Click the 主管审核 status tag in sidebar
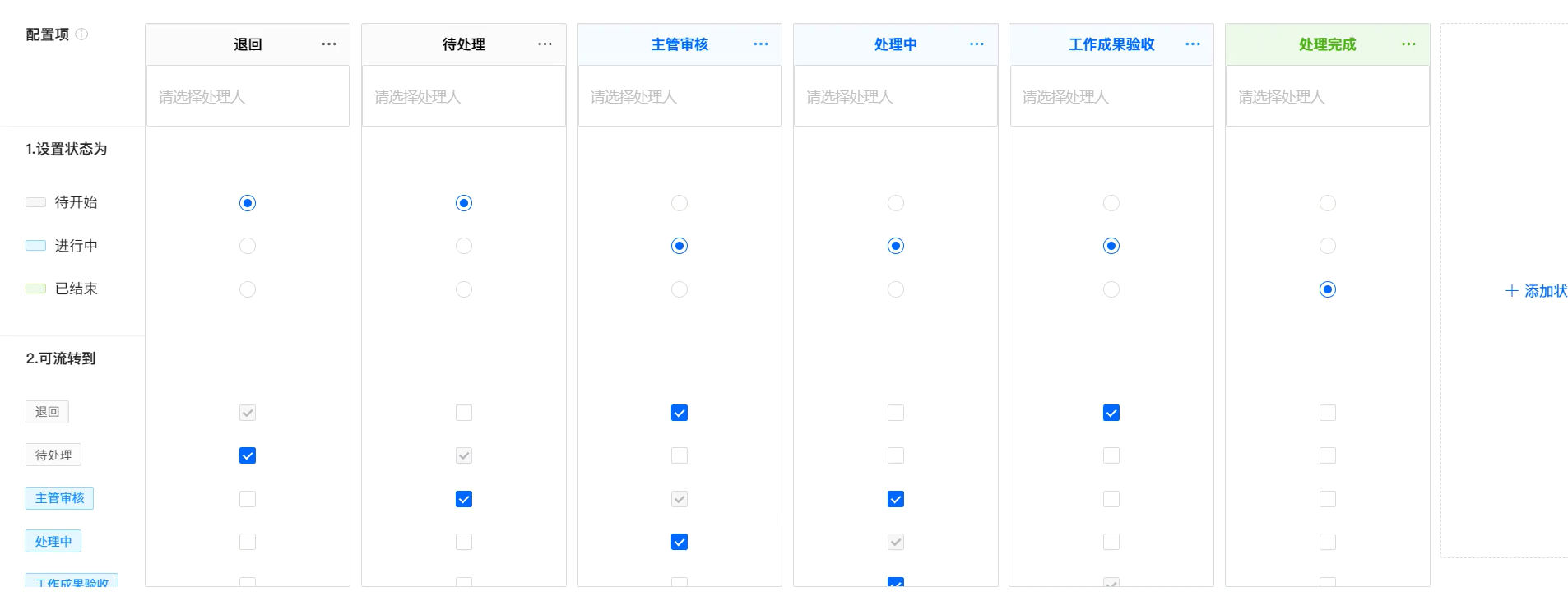1568x610 pixels. point(59,498)
